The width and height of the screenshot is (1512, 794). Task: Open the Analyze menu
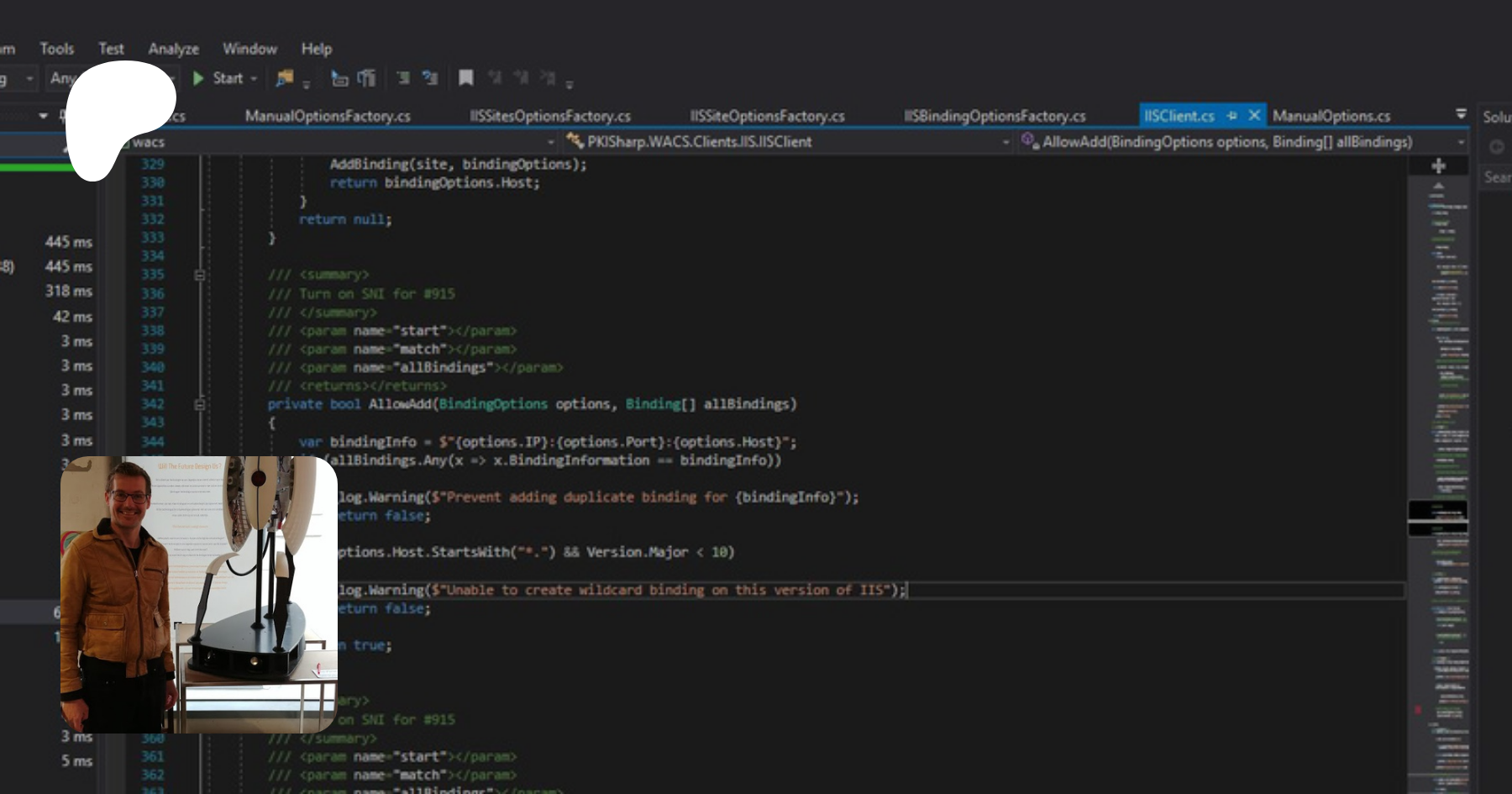point(173,49)
